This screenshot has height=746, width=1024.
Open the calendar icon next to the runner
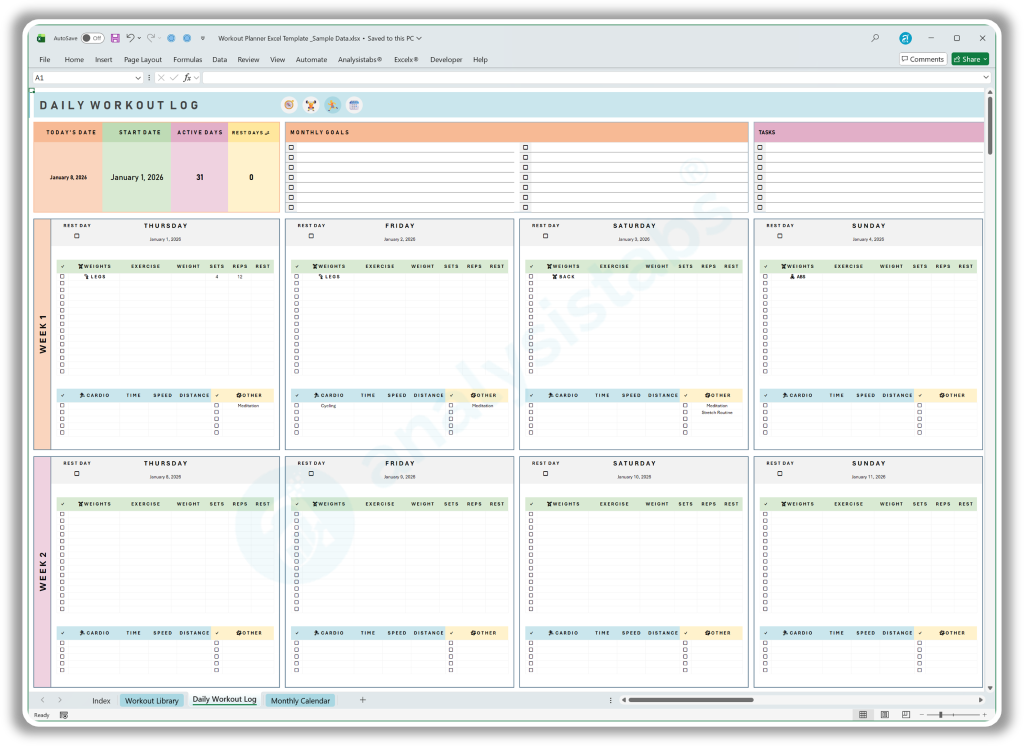[x=355, y=104]
